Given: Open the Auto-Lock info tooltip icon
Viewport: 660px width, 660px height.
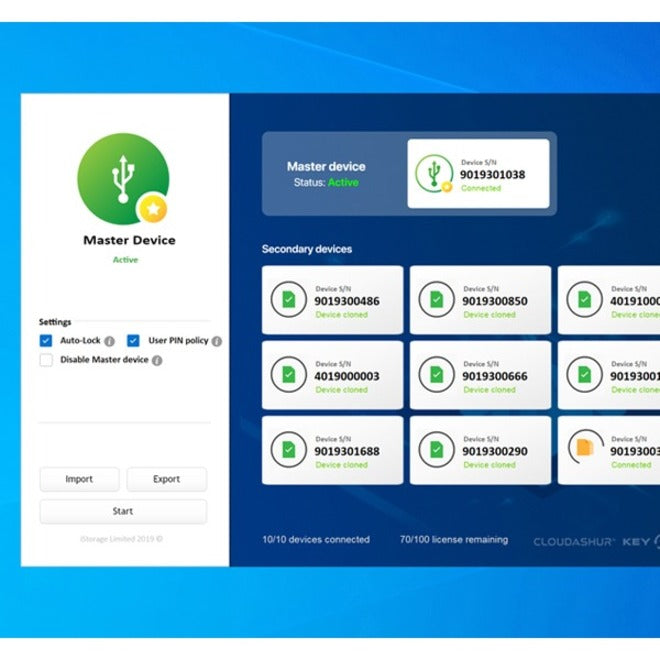Looking at the screenshot, I should pos(110,341).
